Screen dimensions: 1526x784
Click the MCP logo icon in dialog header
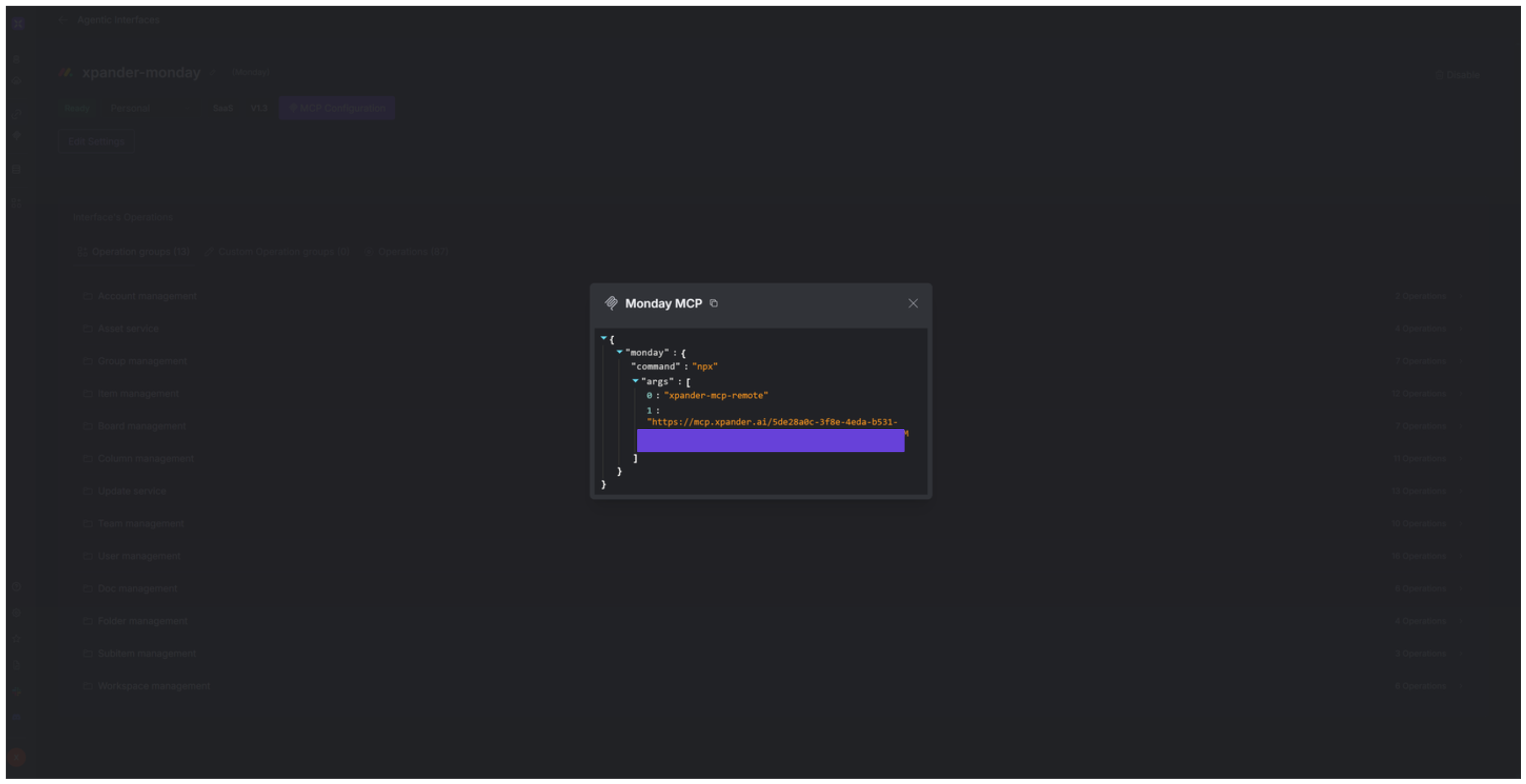pos(611,303)
